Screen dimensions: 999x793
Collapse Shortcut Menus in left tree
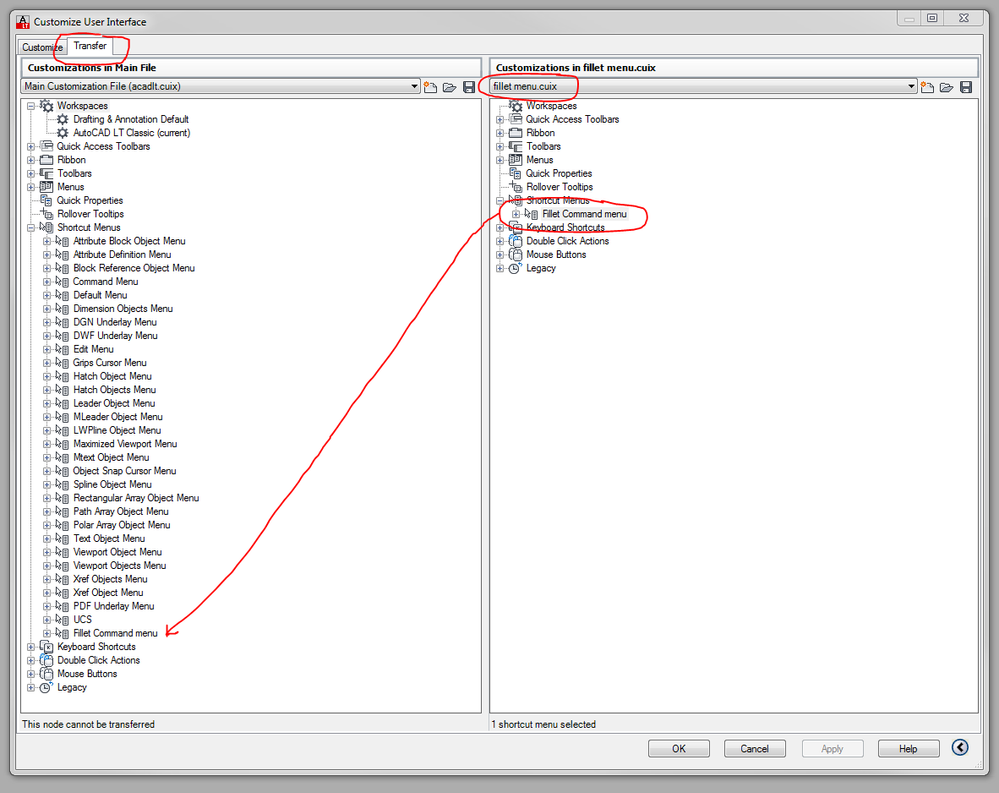pyautogui.click(x=31, y=227)
